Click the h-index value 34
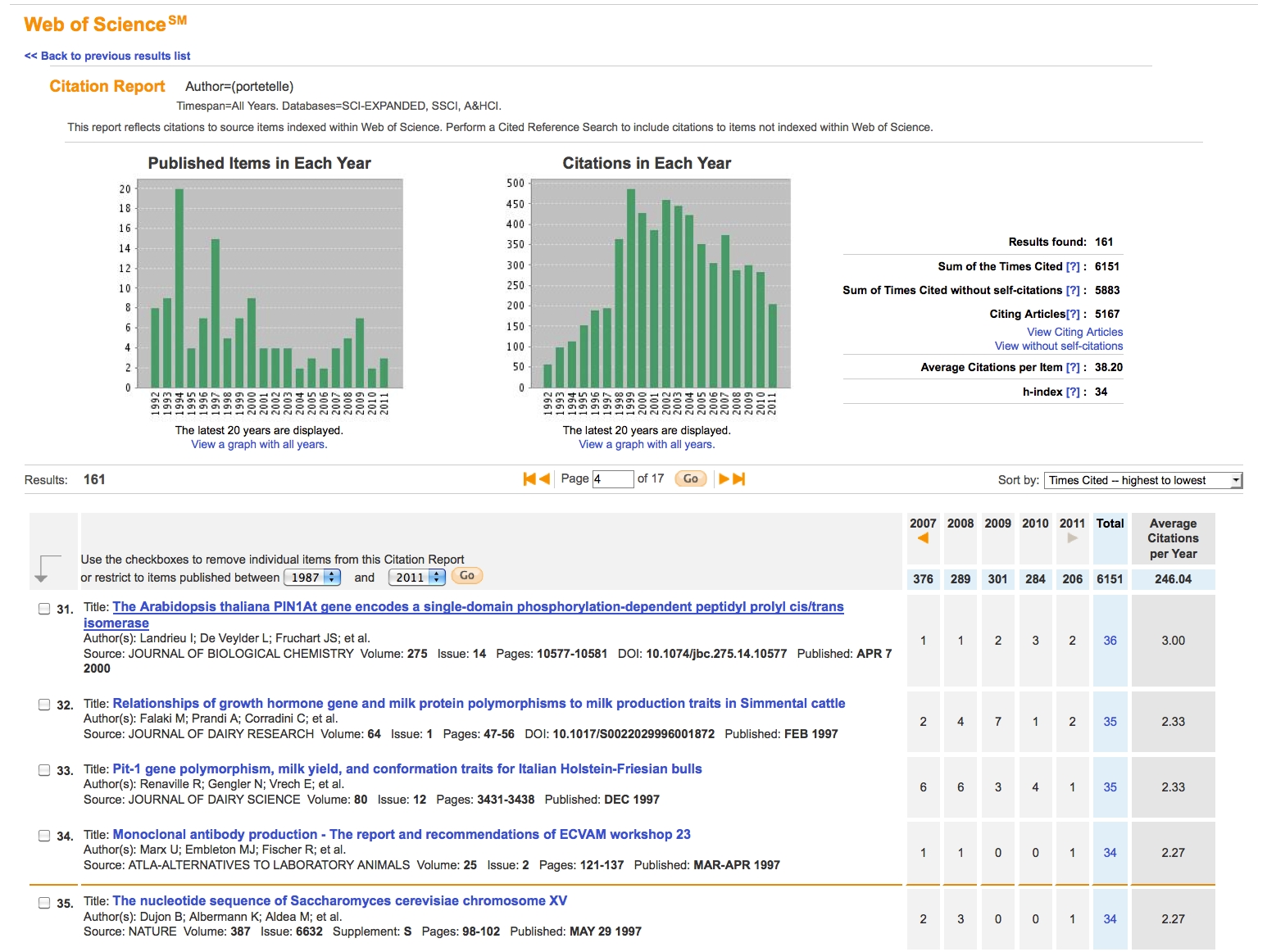The width and height of the screenshot is (1267, 952). pos(1101,392)
